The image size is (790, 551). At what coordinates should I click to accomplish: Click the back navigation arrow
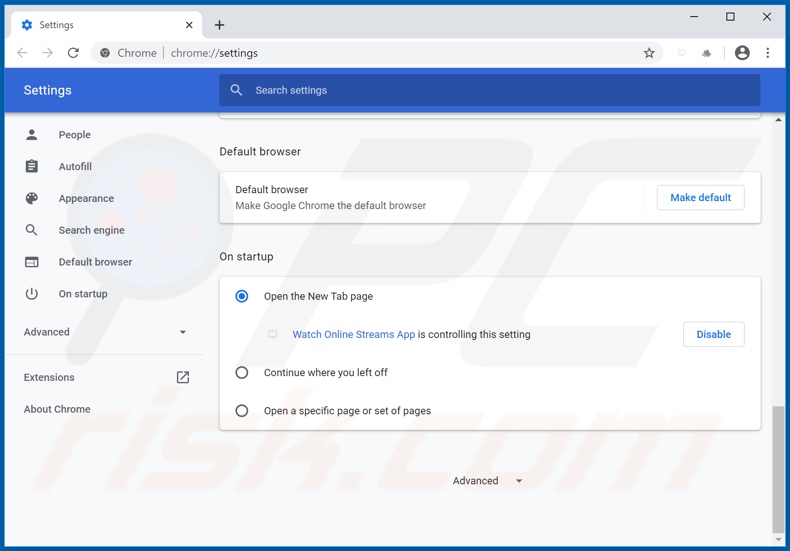click(22, 53)
